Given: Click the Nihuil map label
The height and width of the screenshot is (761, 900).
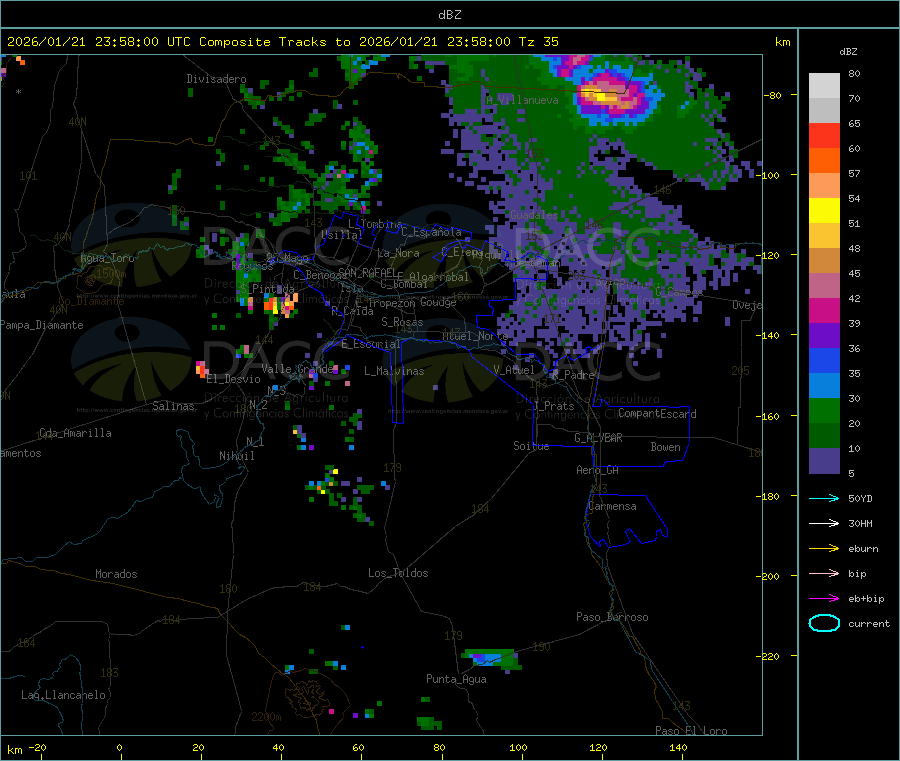Looking at the screenshot, I should point(236,456).
